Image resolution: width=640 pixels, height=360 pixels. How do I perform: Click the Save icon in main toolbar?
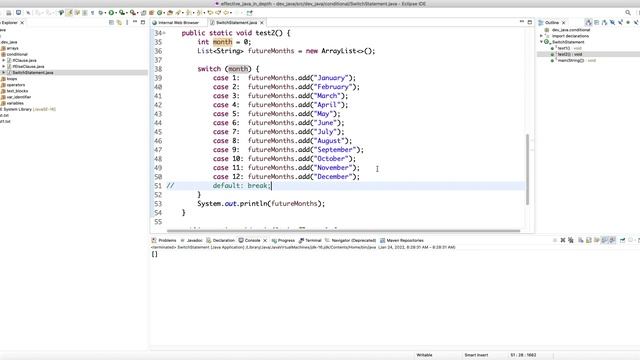coord(9,13)
